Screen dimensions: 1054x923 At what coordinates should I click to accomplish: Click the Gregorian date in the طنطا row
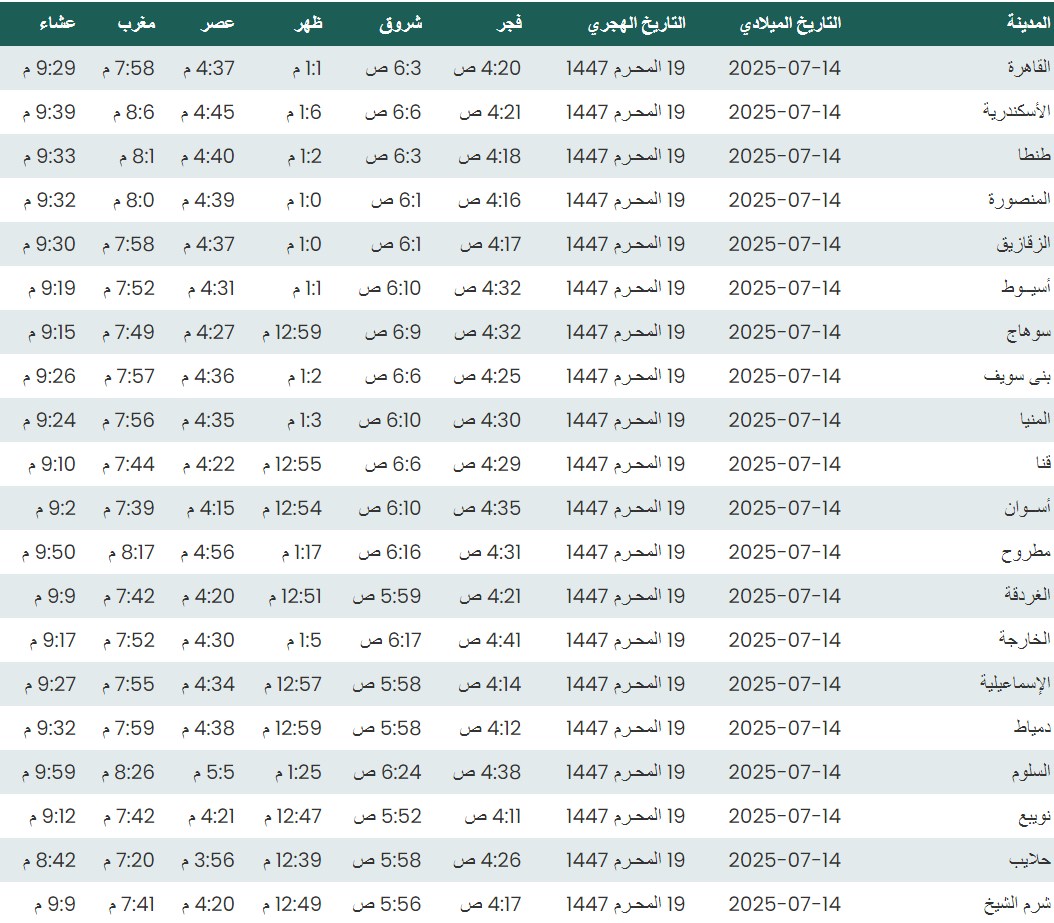(784, 156)
